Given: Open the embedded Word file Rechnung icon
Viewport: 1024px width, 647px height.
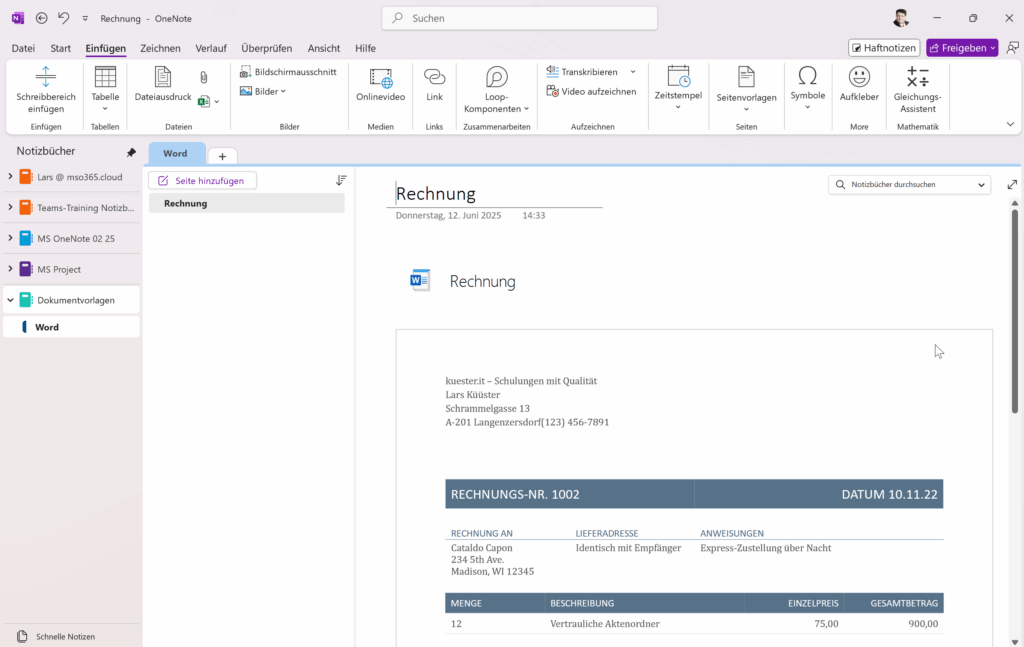Looking at the screenshot, I should [419, 280].
